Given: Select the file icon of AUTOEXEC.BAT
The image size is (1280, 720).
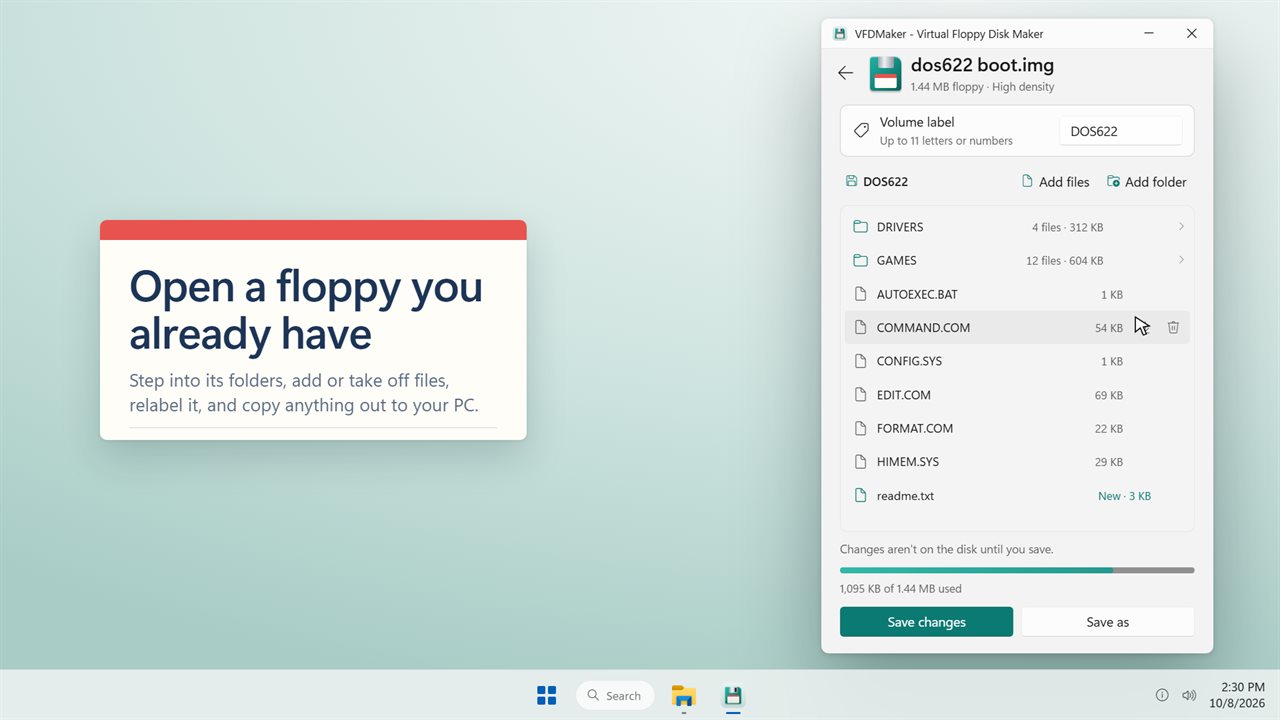Looking at the screenshot, I should (x=860, y=294).
